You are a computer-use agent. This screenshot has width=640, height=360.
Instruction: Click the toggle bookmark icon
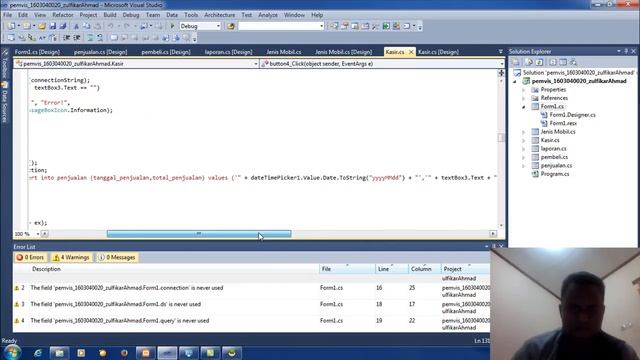pyautogui.click(x=114, y=38)
